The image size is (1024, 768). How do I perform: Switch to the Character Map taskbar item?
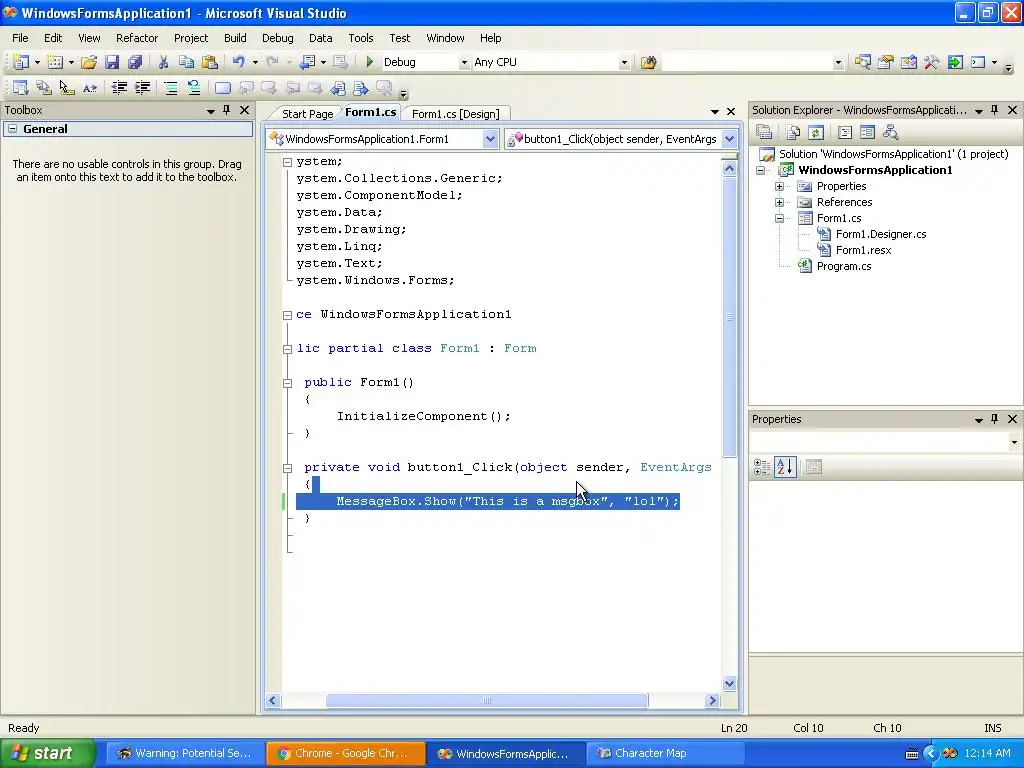point(665,753)
